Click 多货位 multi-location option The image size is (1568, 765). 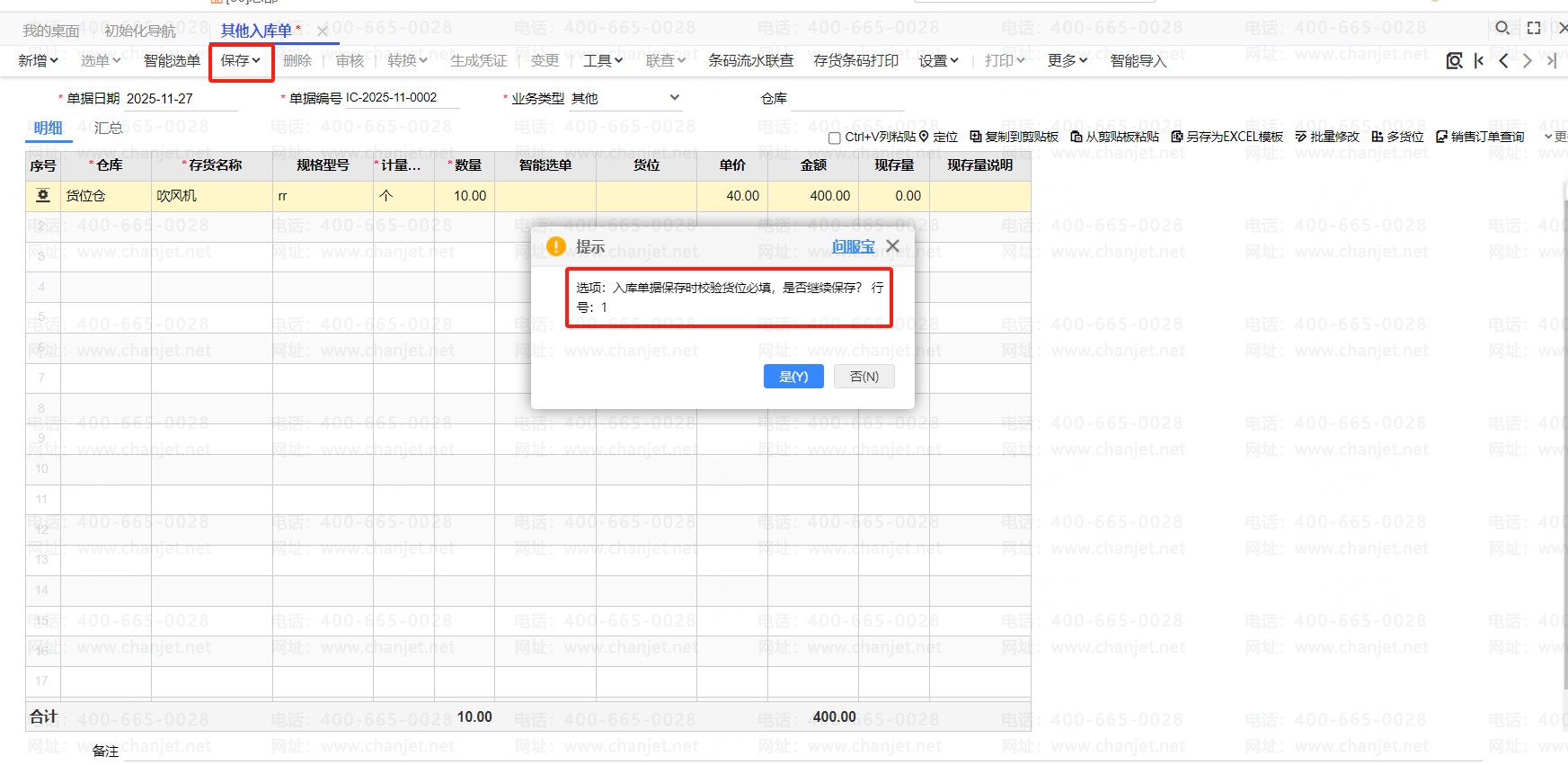click(1397, 137)
